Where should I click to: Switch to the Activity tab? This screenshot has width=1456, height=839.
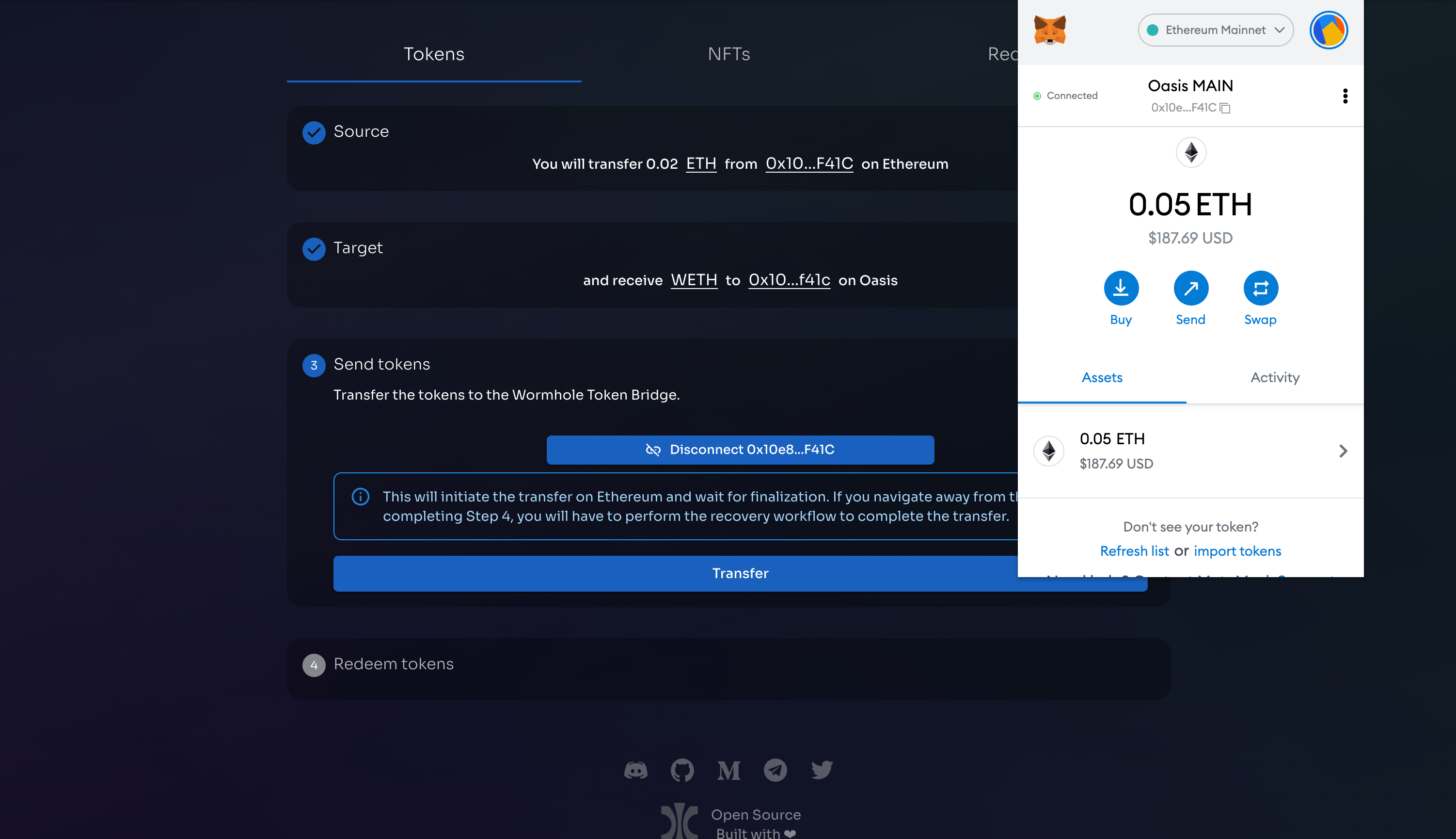point(1275,377)
